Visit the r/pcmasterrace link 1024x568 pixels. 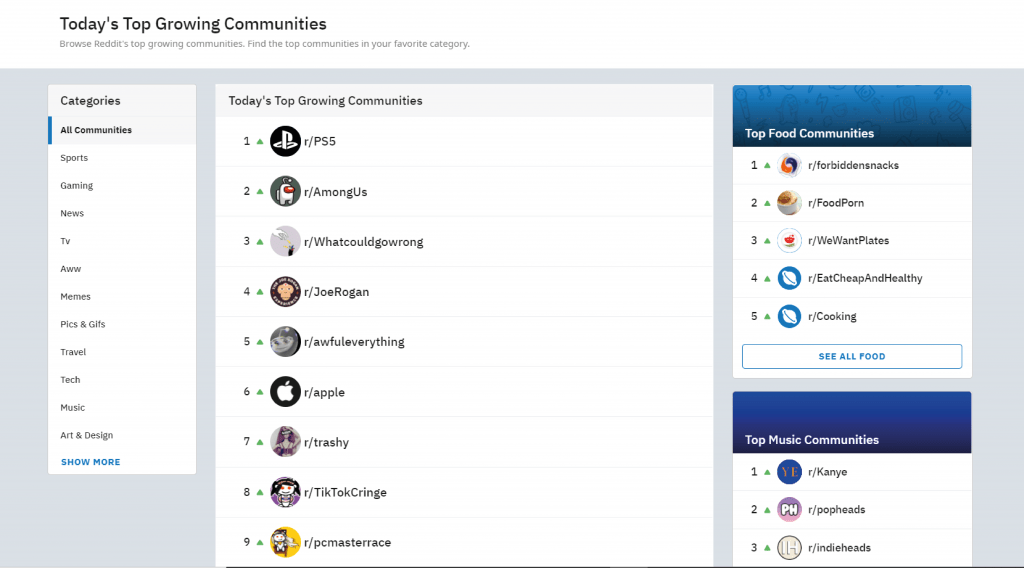347,543
